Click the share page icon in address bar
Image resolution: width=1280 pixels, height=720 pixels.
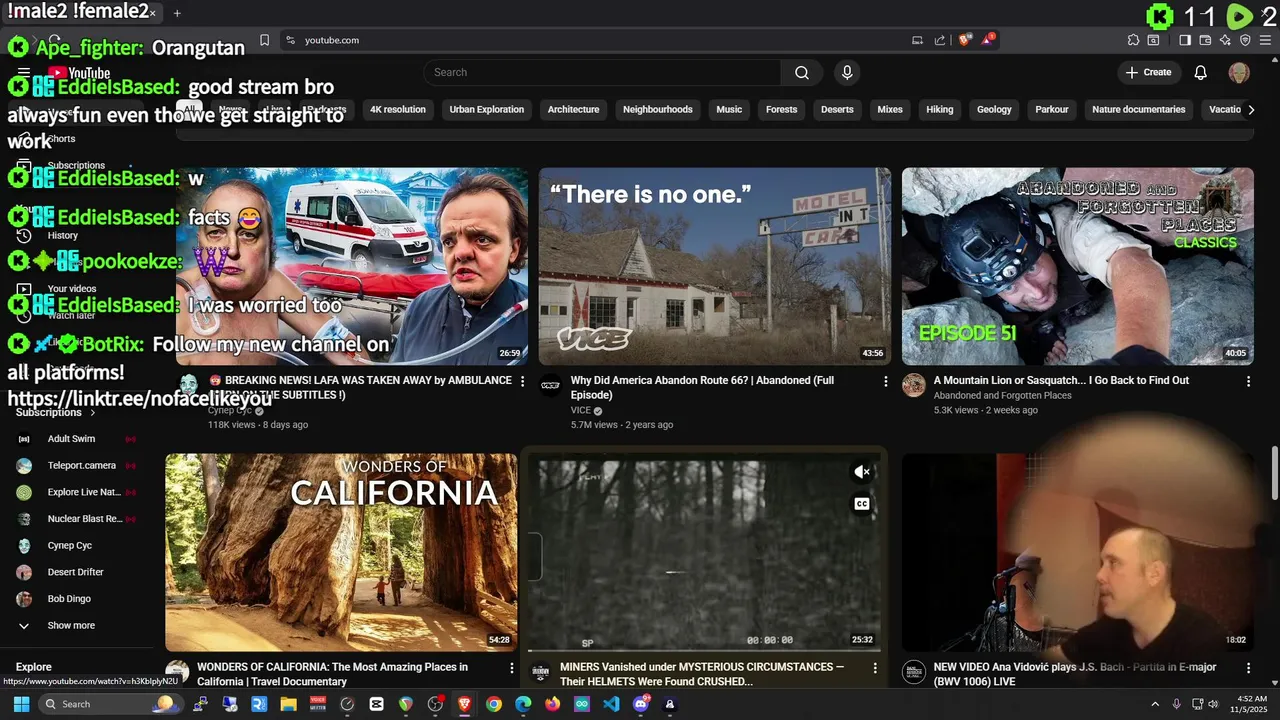(940, 40)
